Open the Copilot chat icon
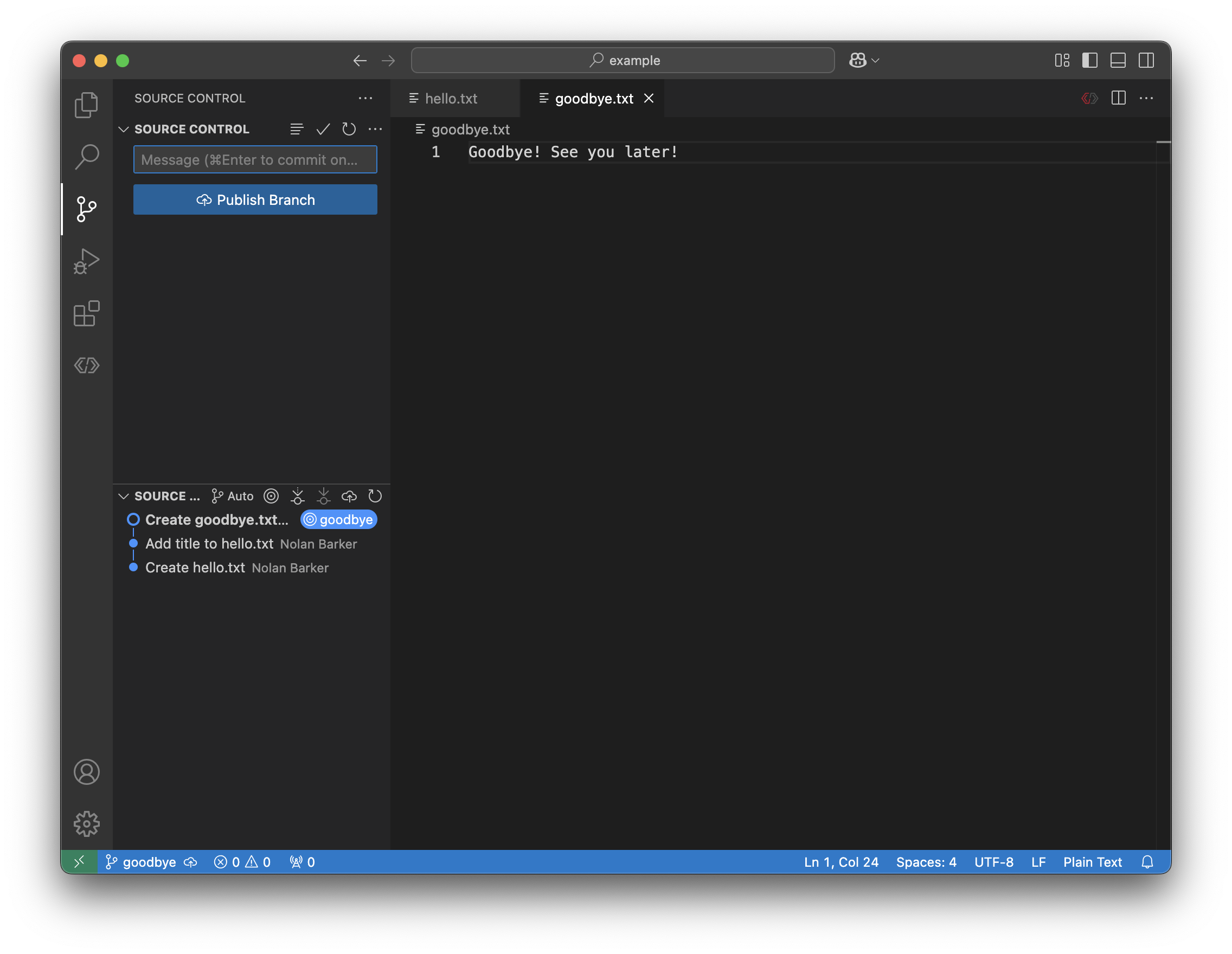 857,60
